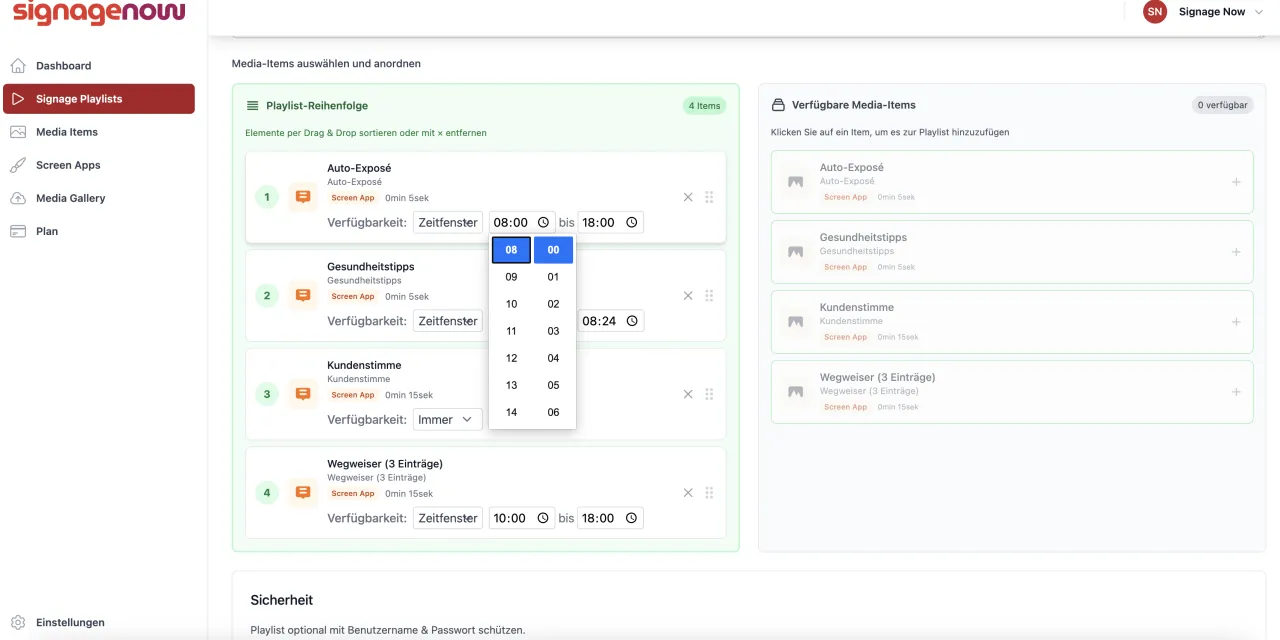Screen dimensions: 1280x640
Task: Add Kundenstimme via its plus icon
Action: (x=1236, y=322)
